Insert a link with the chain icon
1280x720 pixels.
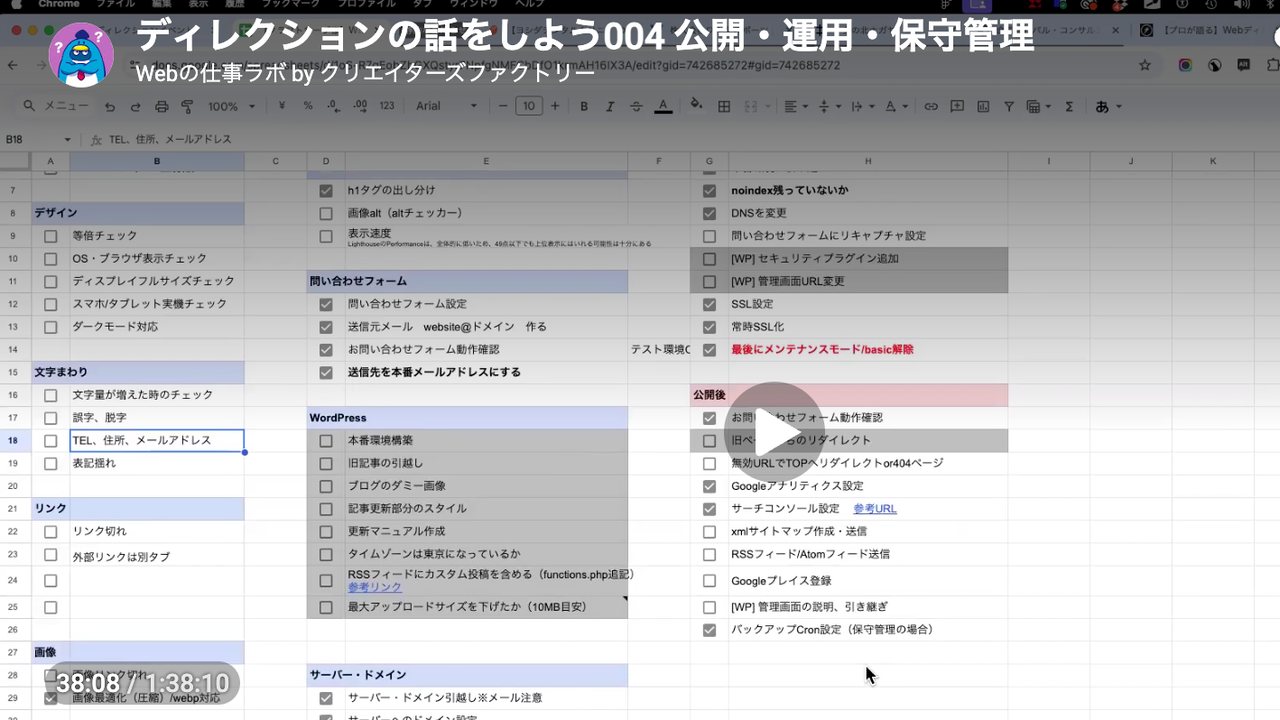931,106
